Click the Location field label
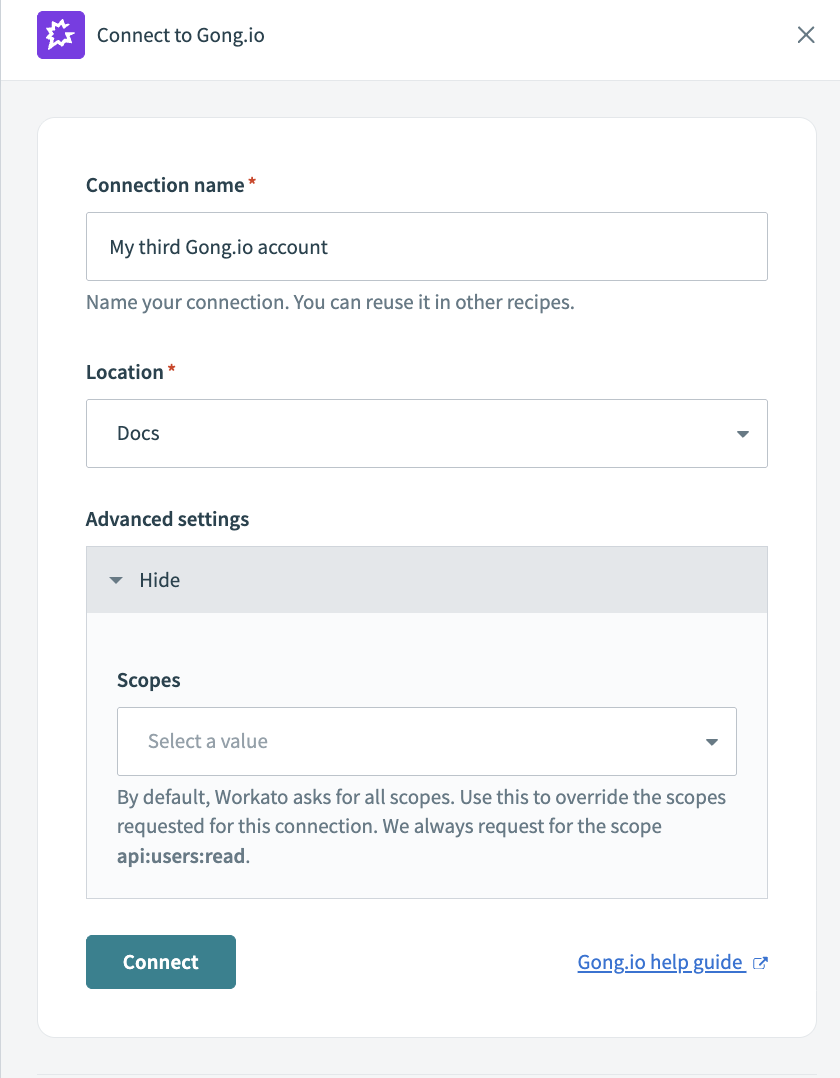This screenshot has height=1078, width=840. tap(125, 372)
